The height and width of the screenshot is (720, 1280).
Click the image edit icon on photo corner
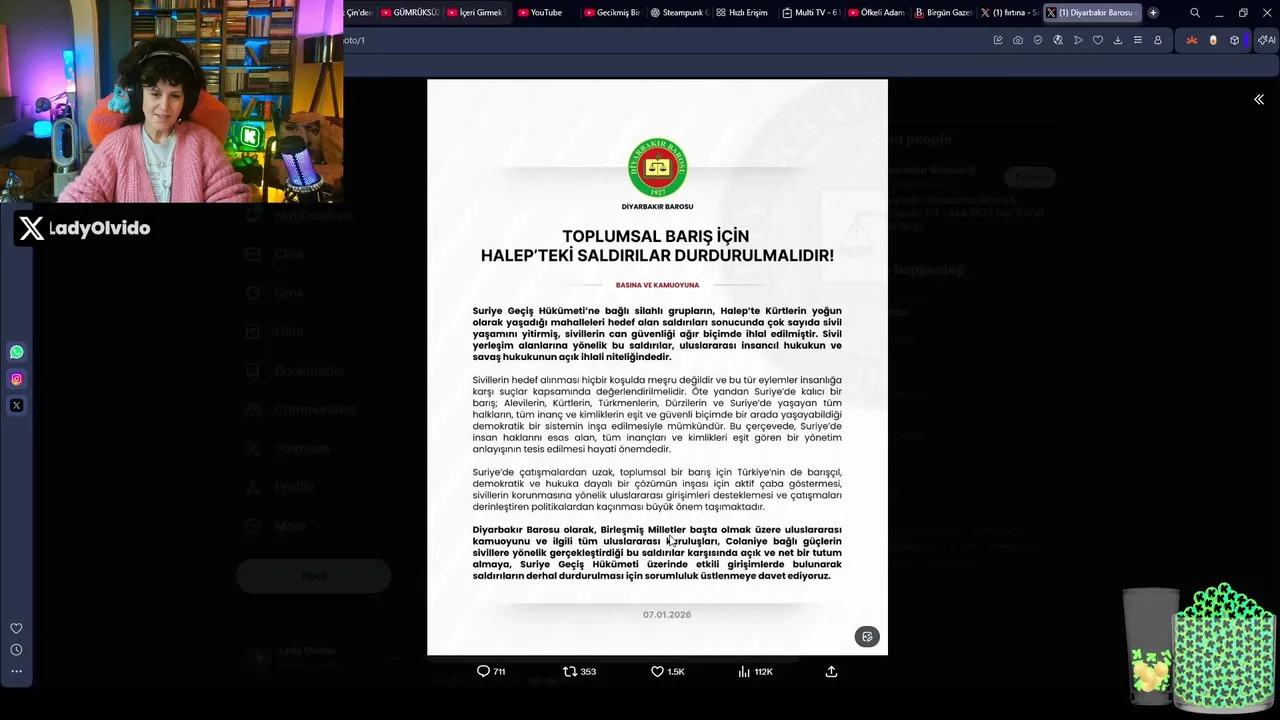pyautogui.click(x=867, y=636)
